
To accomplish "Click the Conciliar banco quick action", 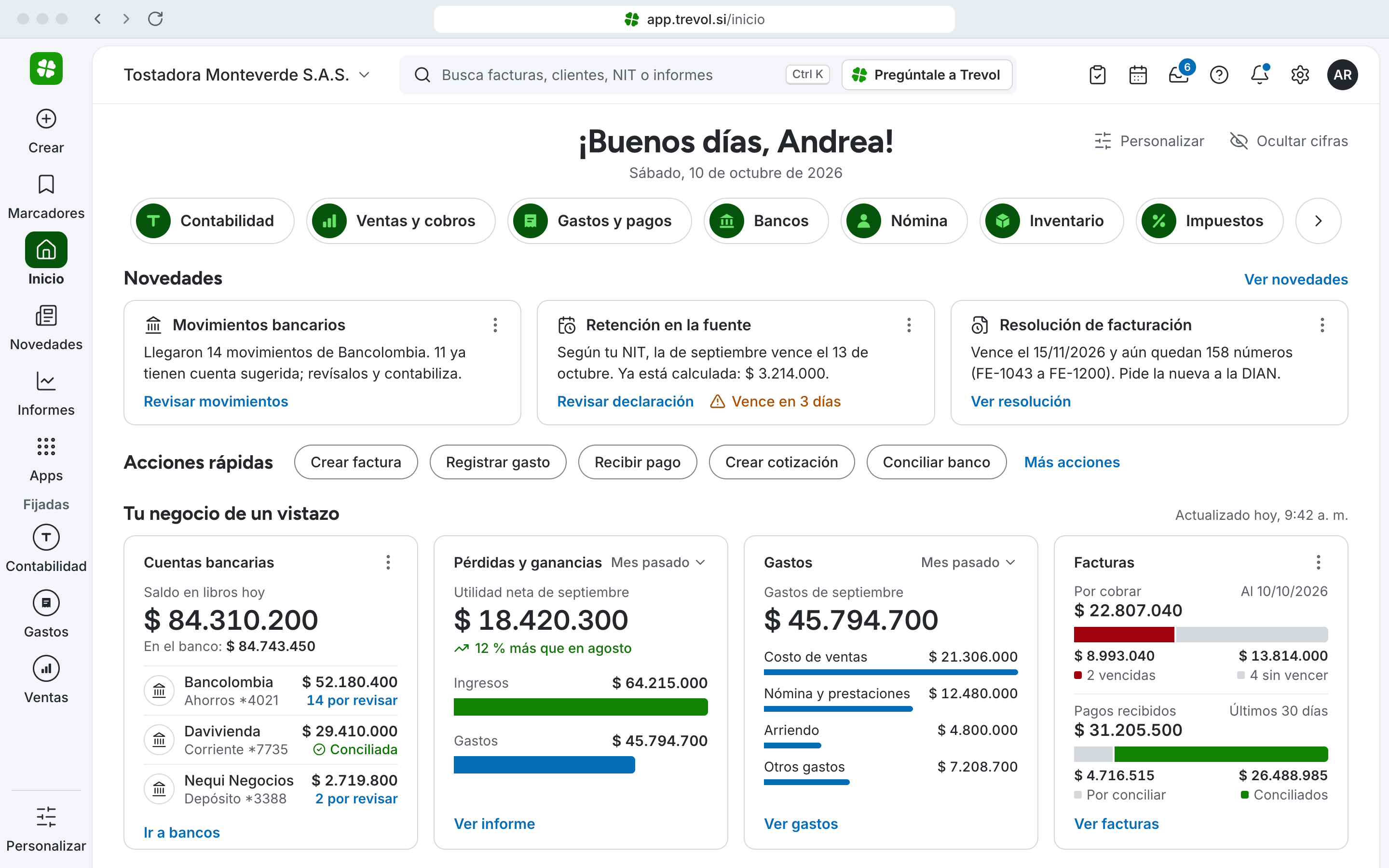I will click(936, 462).
